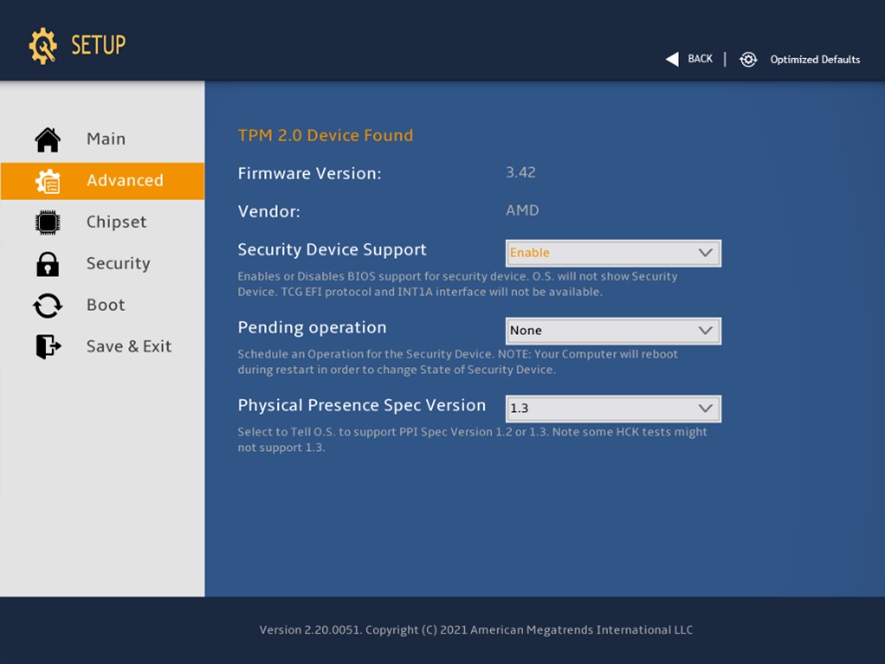885x664 pixels.
Task: Go to the Security menu section
Action: coord(118,264)
